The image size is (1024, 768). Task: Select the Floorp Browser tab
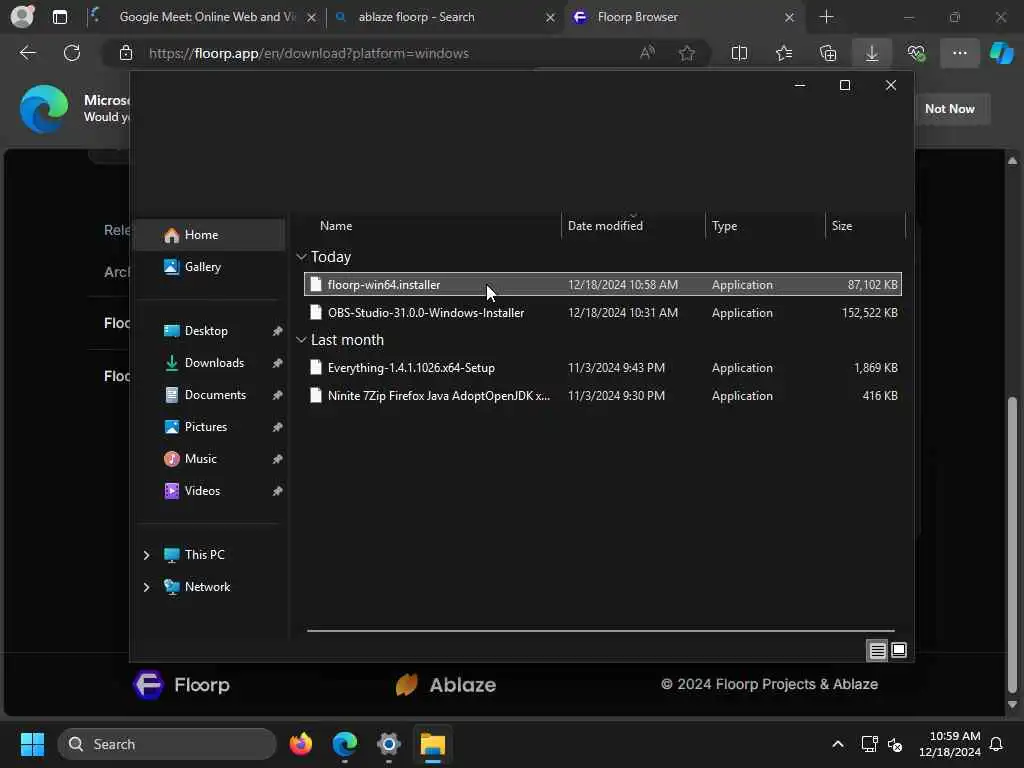click(x=684, y=17)
